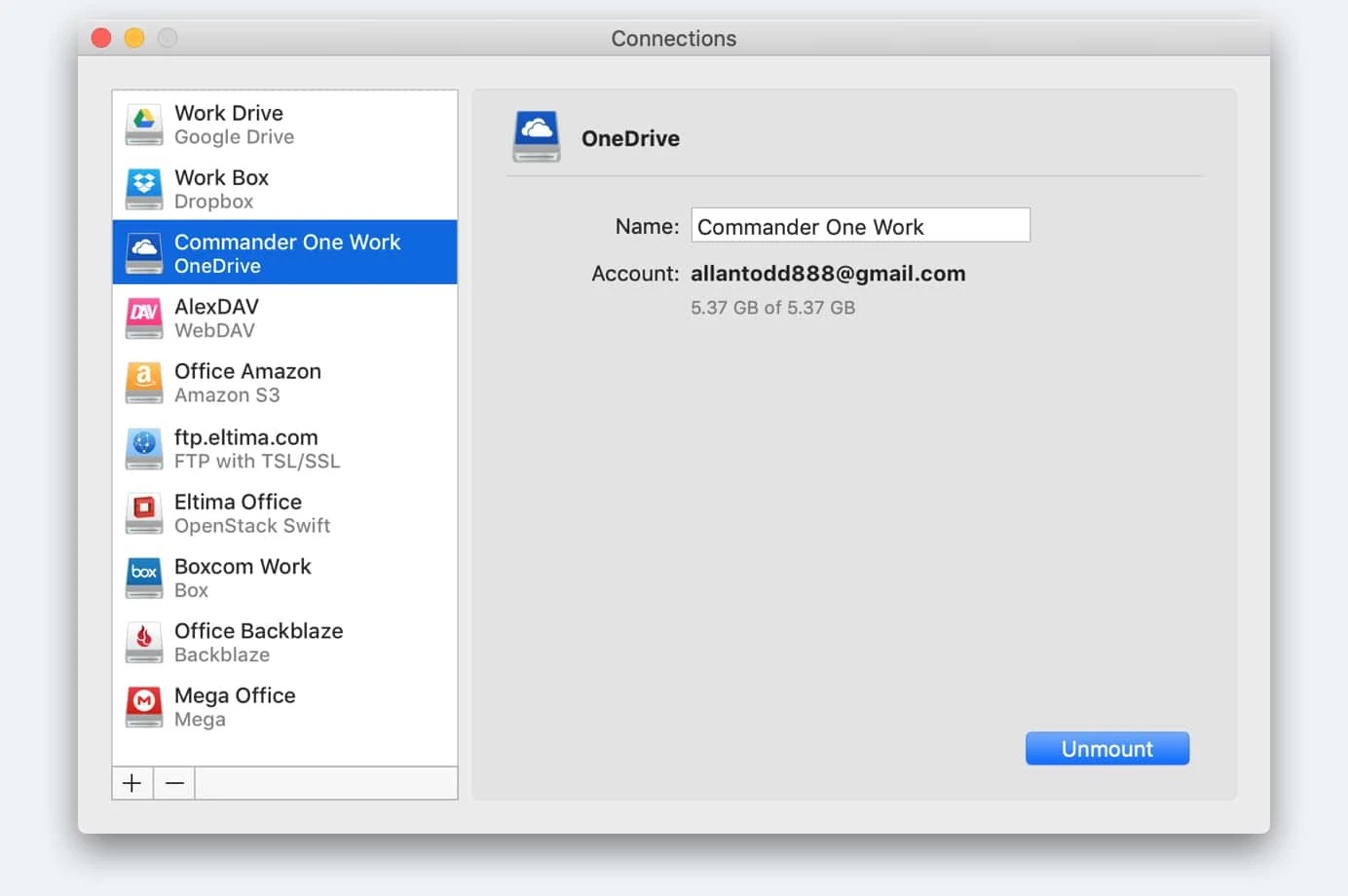Select the Mega Office connection name
The height and width of the screenshot is (896, 1348).
tap(235, 695)
